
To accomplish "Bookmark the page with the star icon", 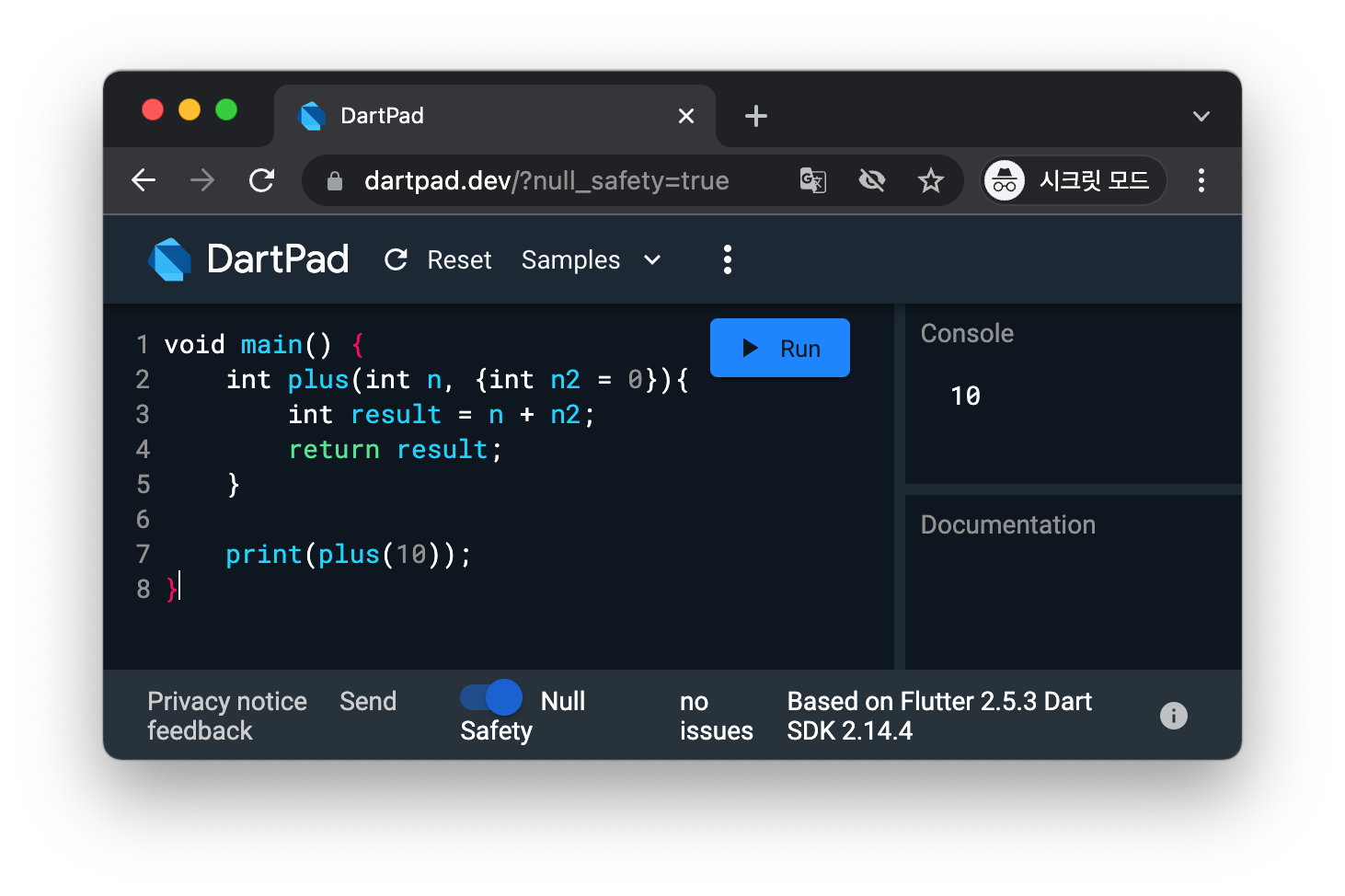I will click(x=931, y=180).
